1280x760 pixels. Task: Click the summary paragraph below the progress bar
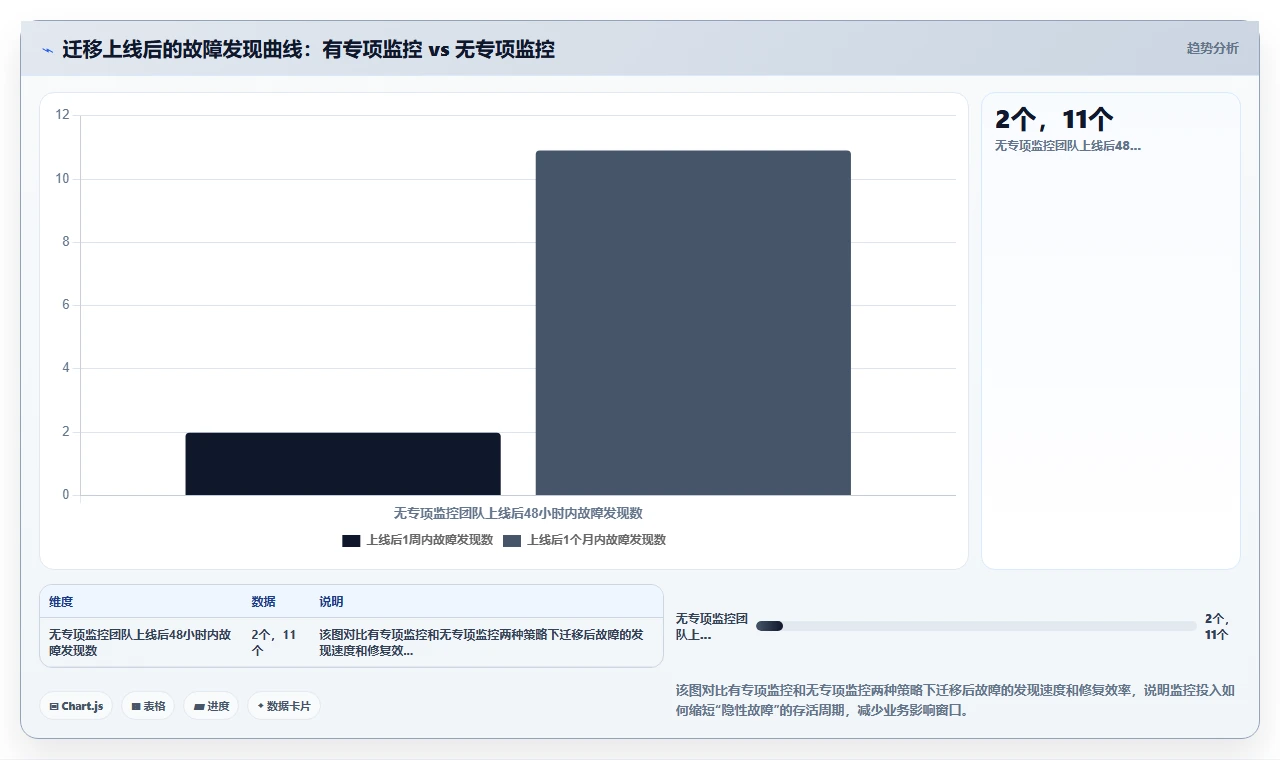[956, 700]
